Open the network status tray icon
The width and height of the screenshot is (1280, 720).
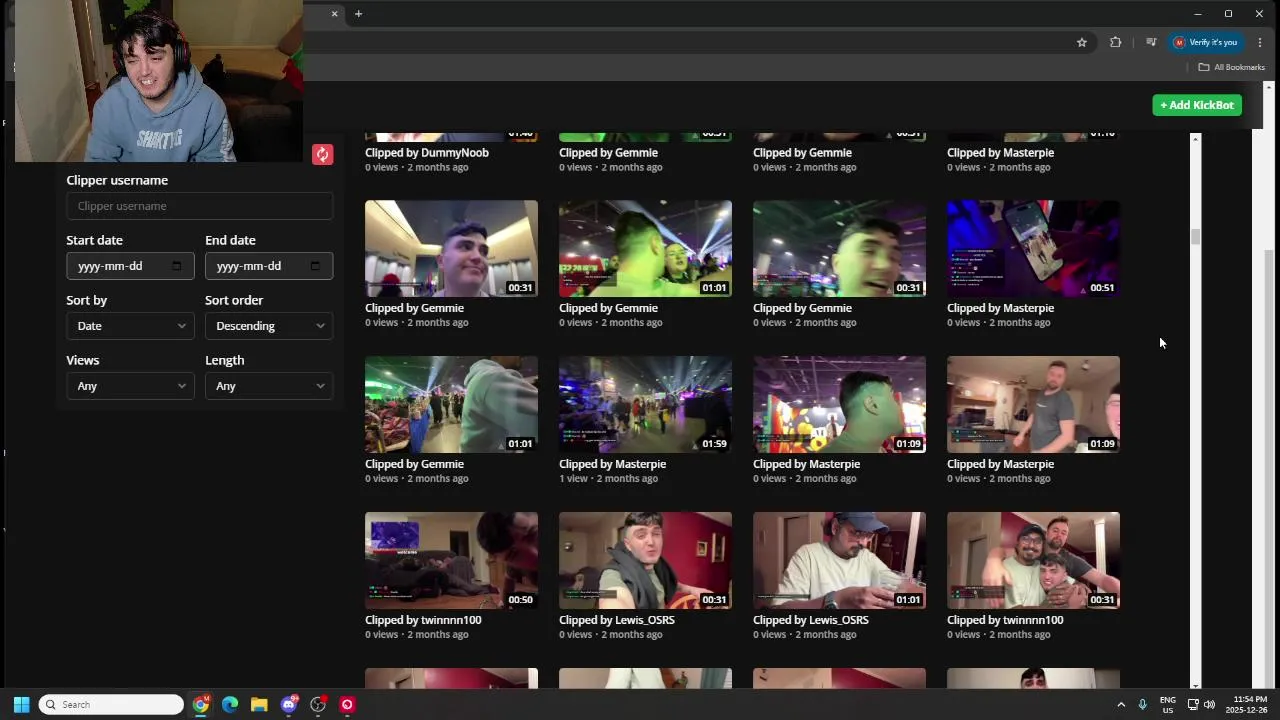pyautogui.click(x=1193, y=704)
